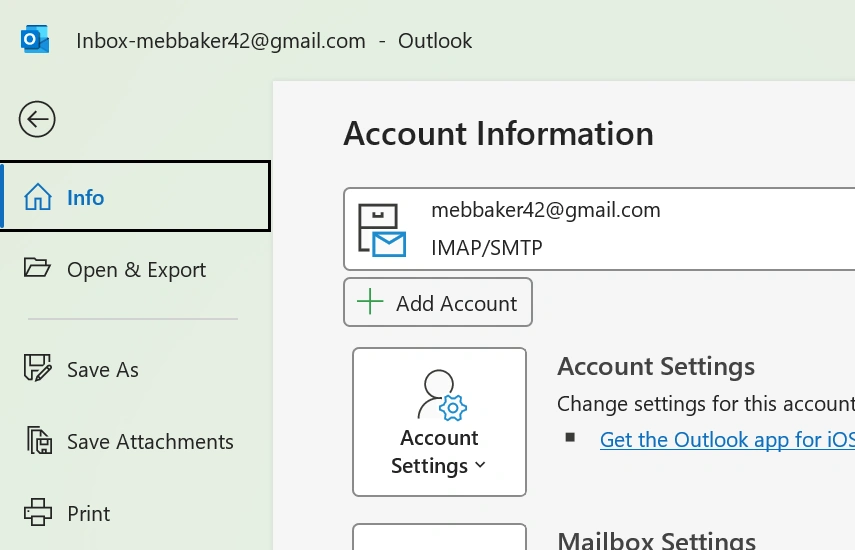Click the Mailbox Settings heading
The image size is (855, 550).
[657, 540]
